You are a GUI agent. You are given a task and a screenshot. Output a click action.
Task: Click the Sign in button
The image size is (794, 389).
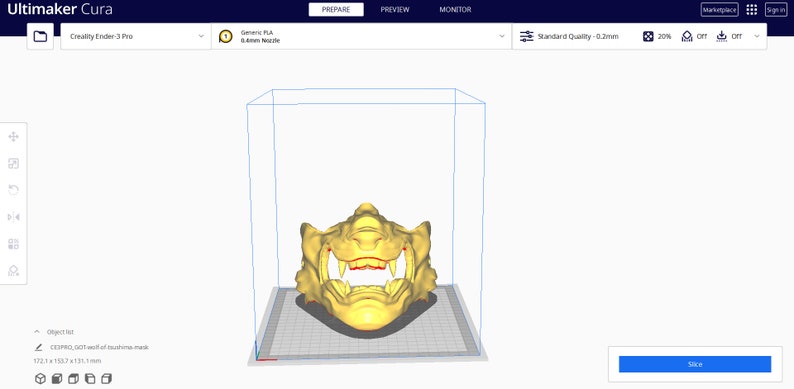click(776, 10)
